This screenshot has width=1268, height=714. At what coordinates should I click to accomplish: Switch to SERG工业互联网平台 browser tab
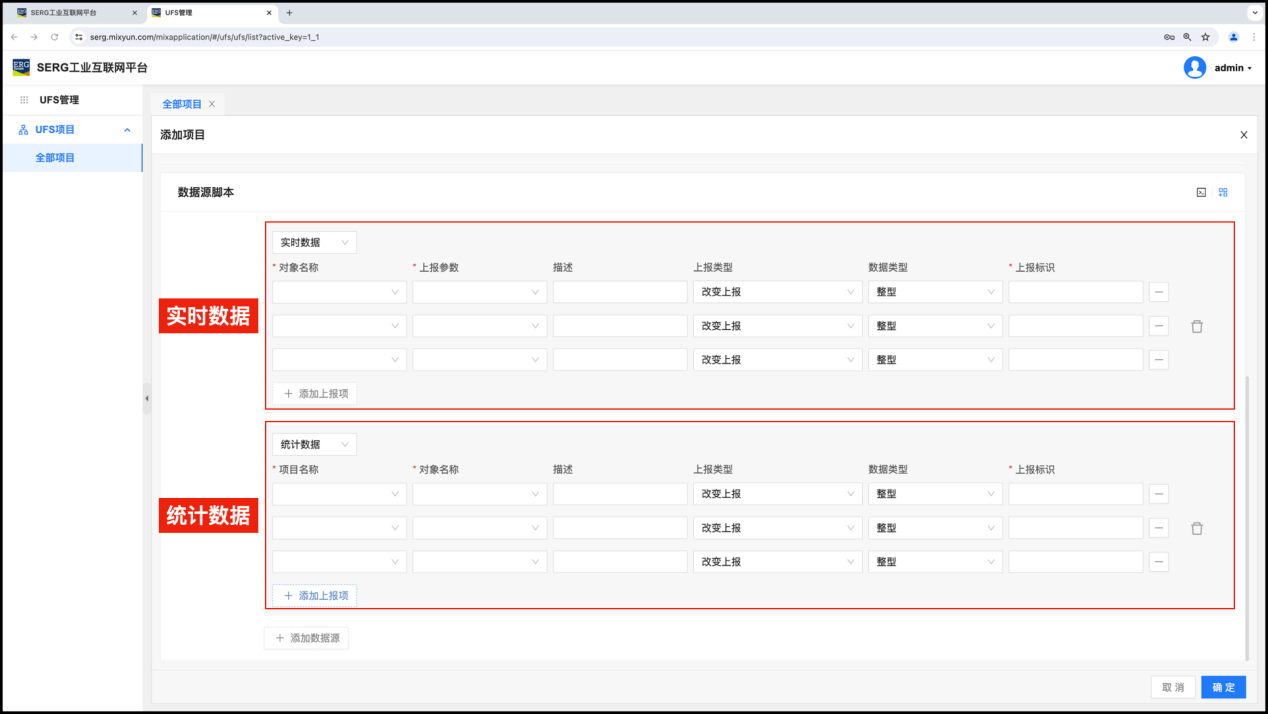(x=70, y=13)
